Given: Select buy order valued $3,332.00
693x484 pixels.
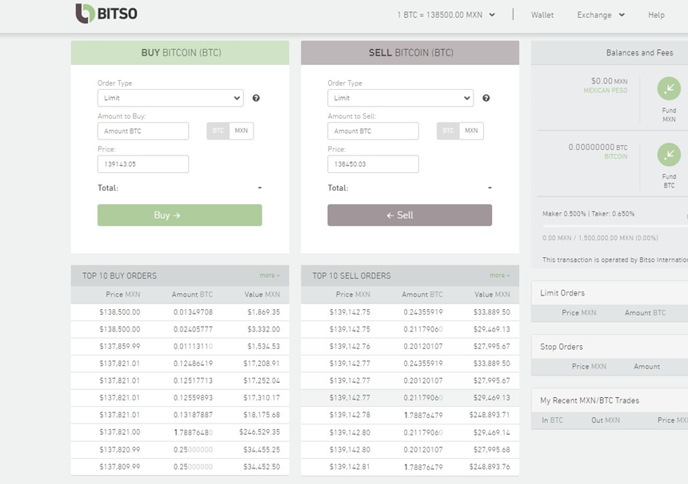Looking at the screenshot, I should pos(180,329).
